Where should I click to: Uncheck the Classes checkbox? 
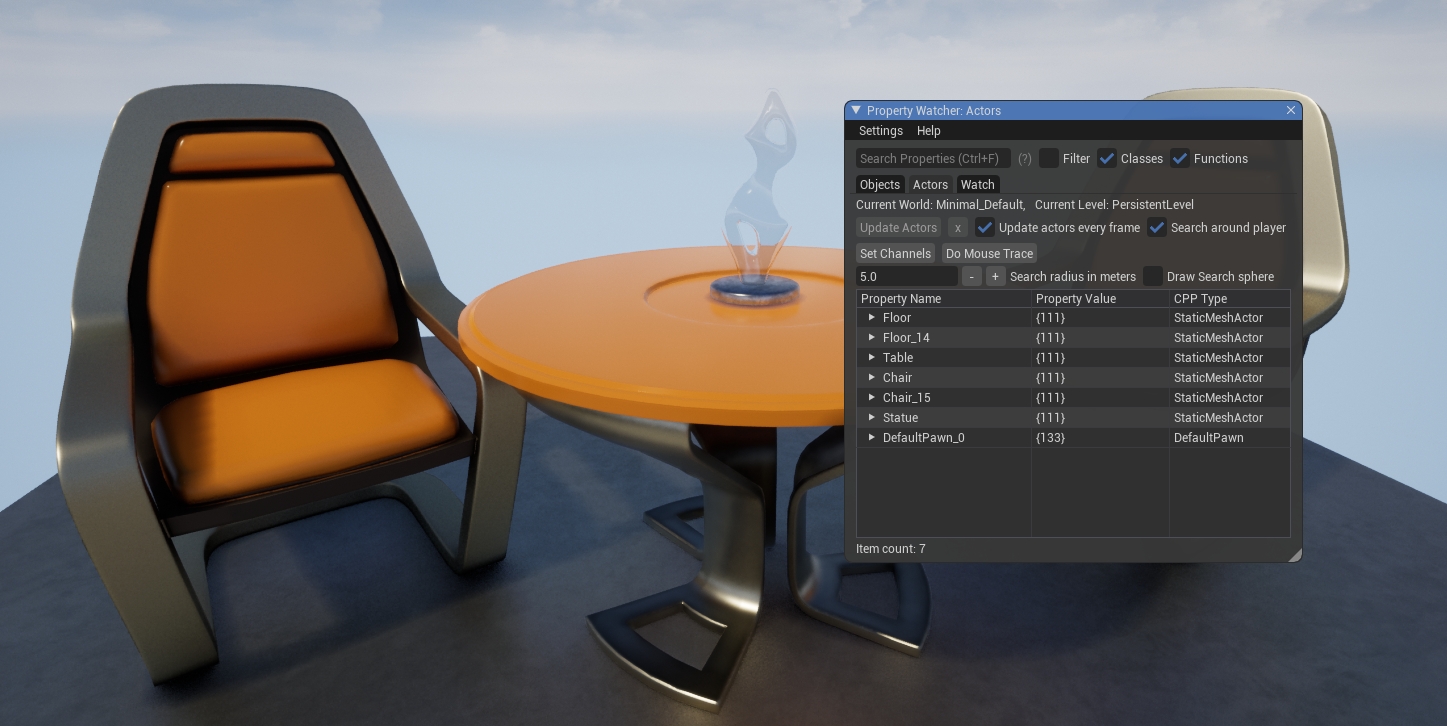click(1107, 158)
